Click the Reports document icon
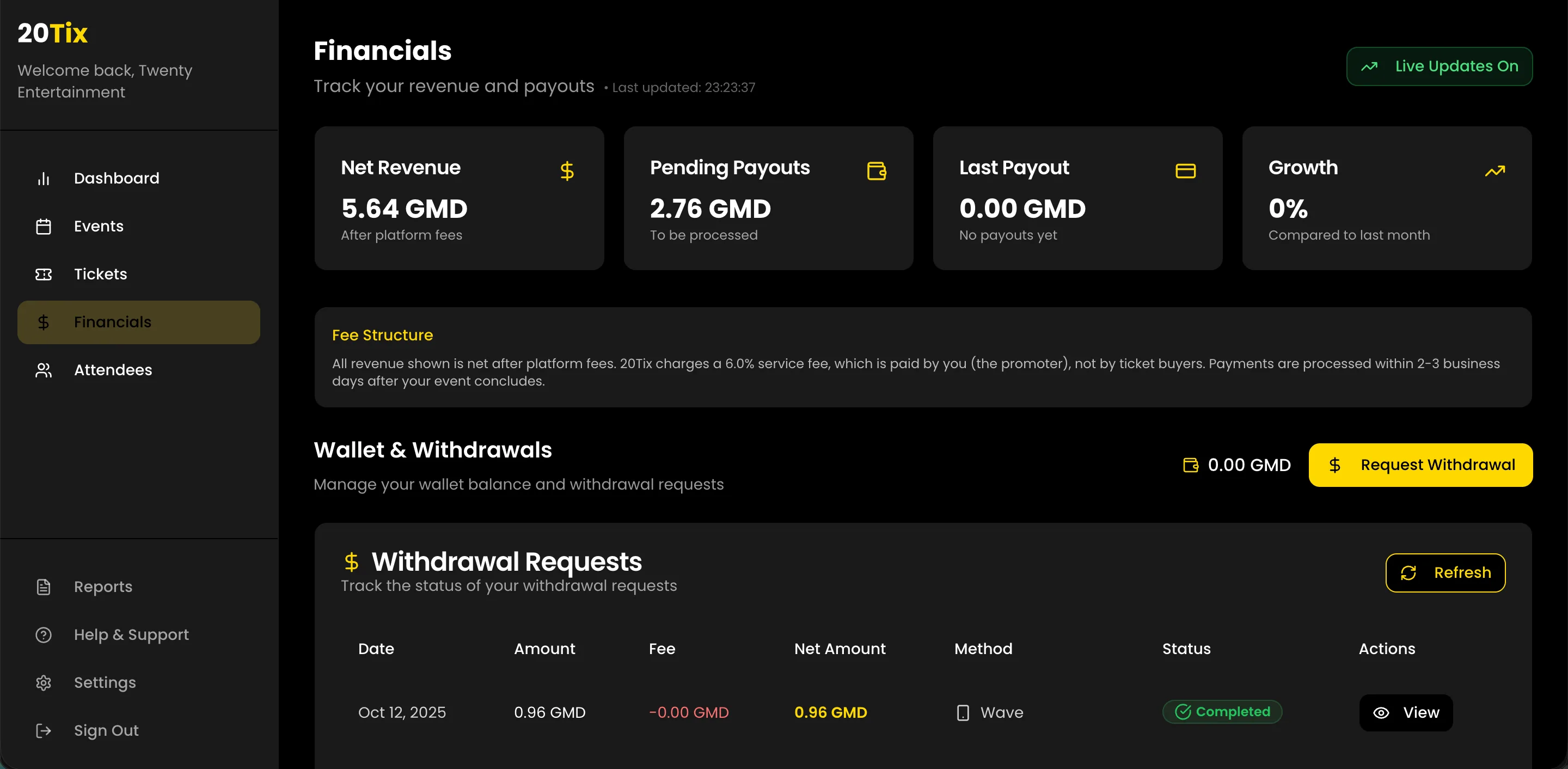 (x=43, y=587)
